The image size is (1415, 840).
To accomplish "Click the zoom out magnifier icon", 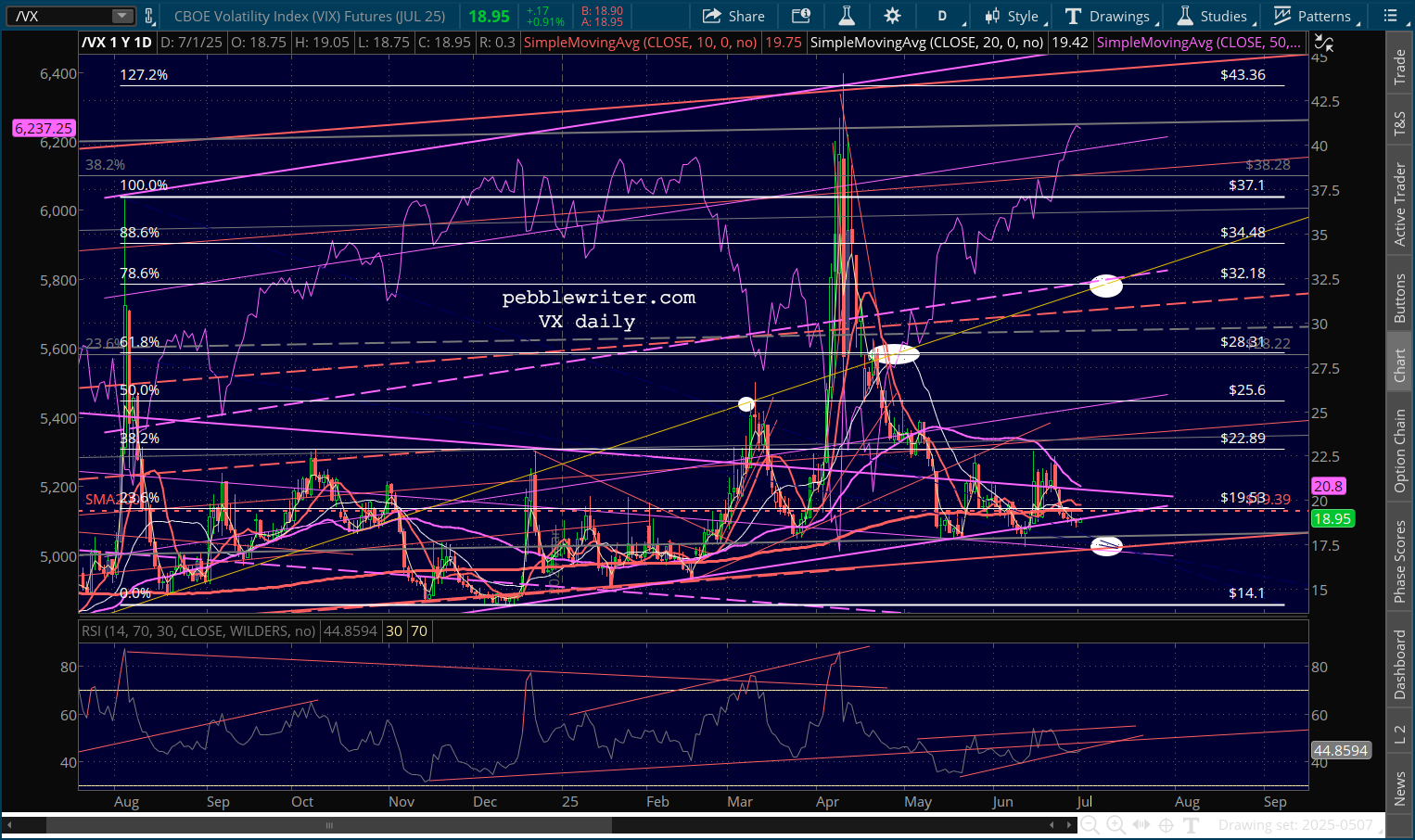I will click(1090, 824).
